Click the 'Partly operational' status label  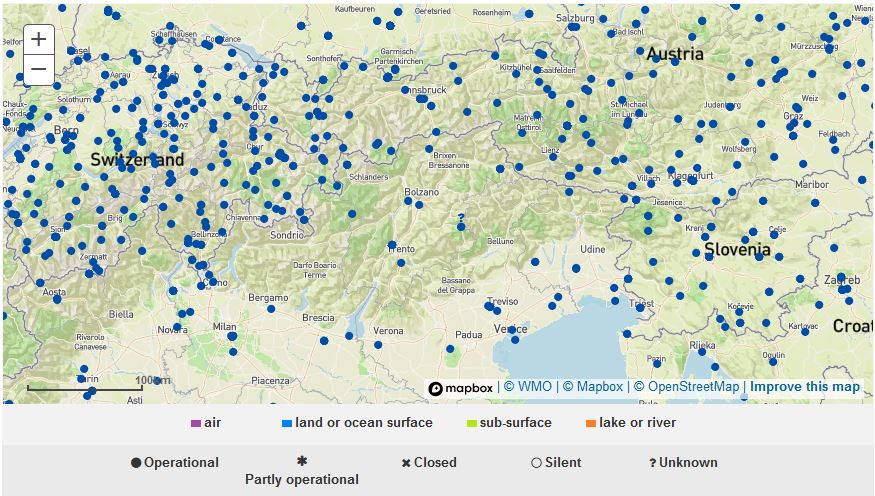[x=302, y=480]
